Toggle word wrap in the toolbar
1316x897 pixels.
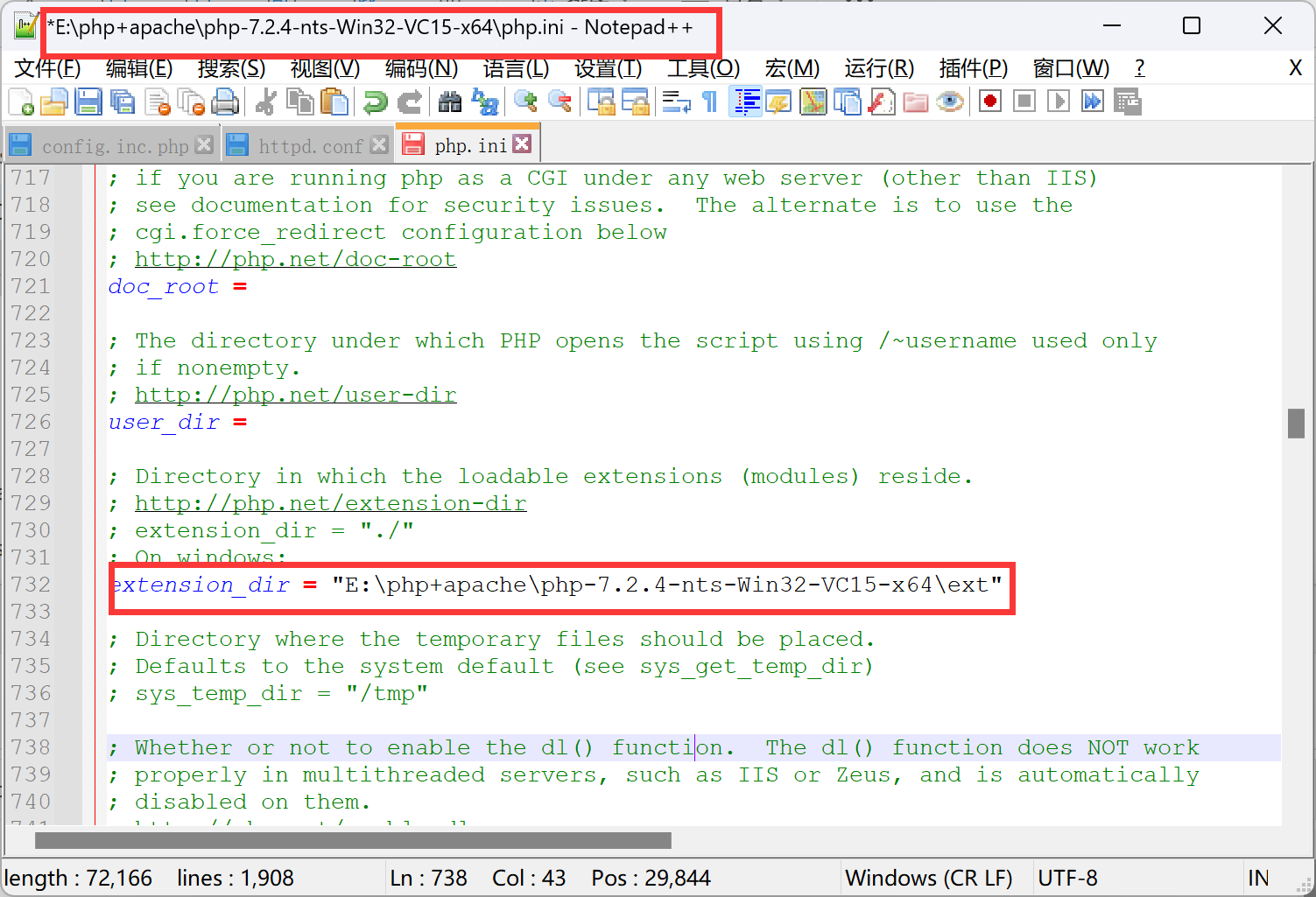[676, 102]
